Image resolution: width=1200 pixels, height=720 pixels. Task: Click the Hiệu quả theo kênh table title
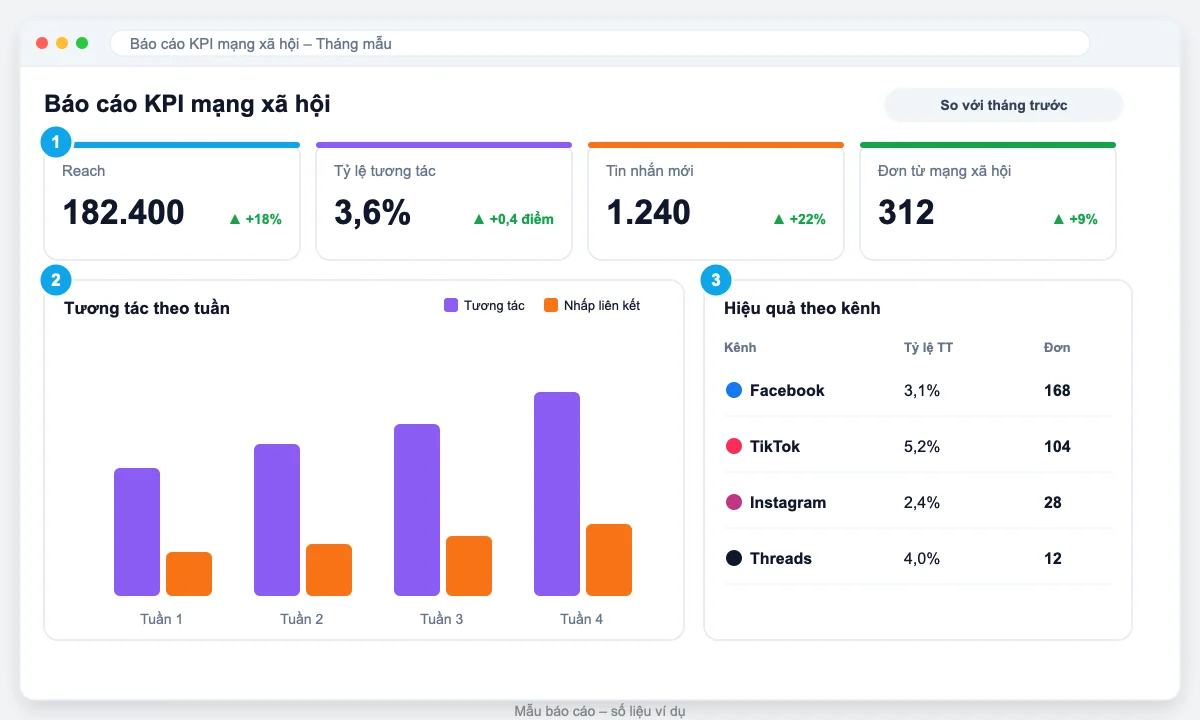click(x=802, y=308)
